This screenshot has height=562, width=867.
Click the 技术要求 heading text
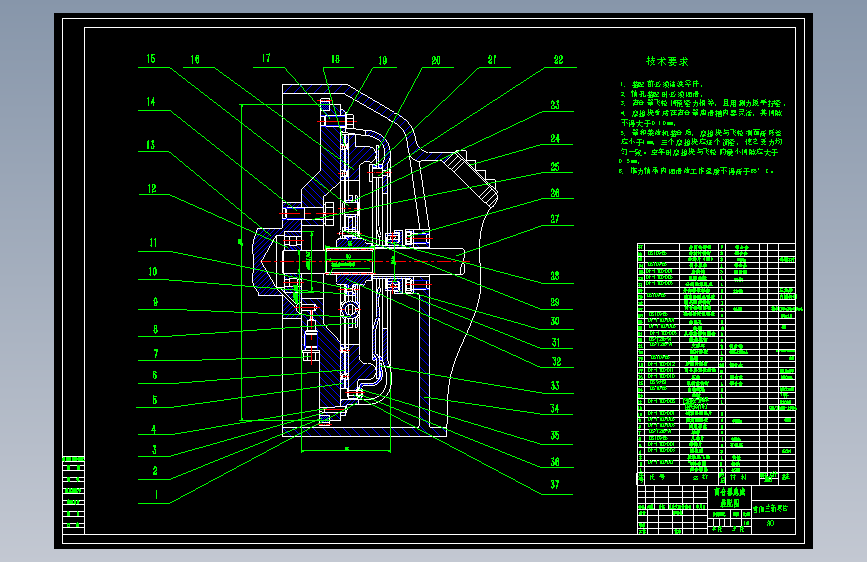click(667, 61)
